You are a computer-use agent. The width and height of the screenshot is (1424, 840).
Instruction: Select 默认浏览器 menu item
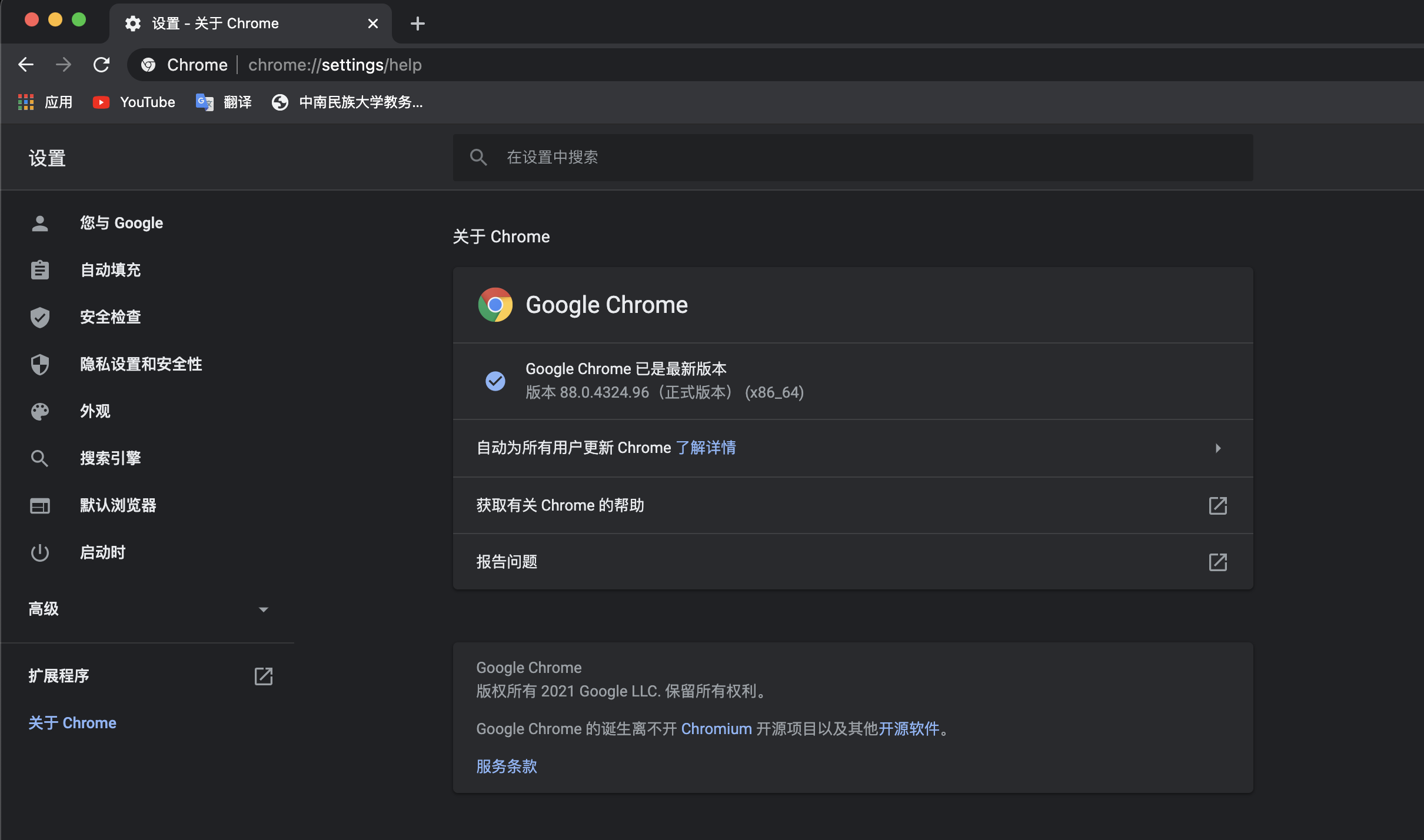pos(118,505)
